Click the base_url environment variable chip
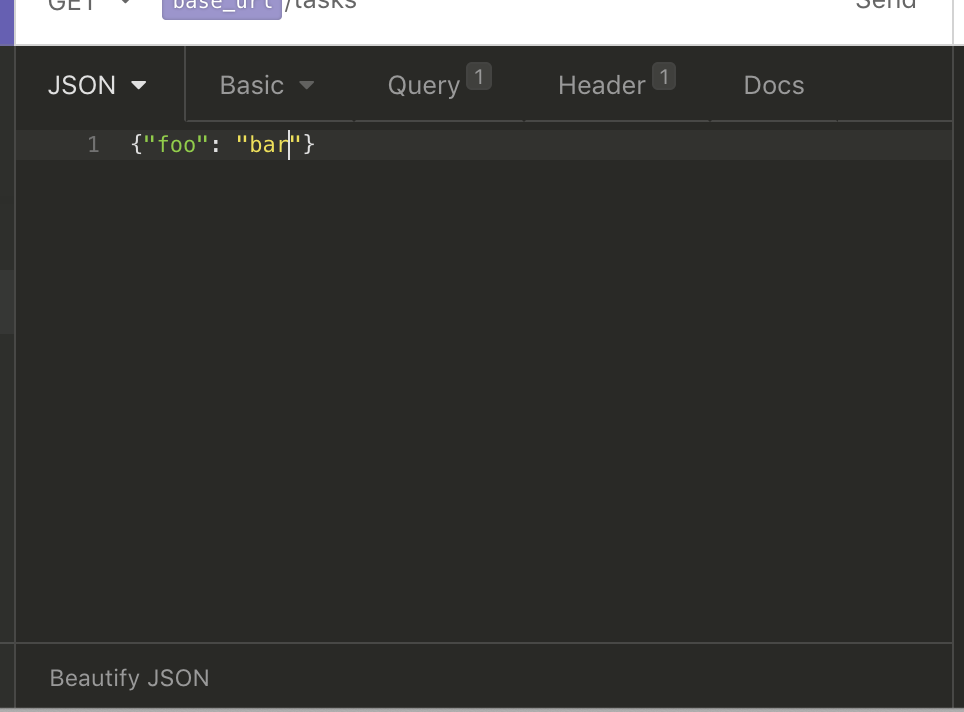 click(221, 4)
